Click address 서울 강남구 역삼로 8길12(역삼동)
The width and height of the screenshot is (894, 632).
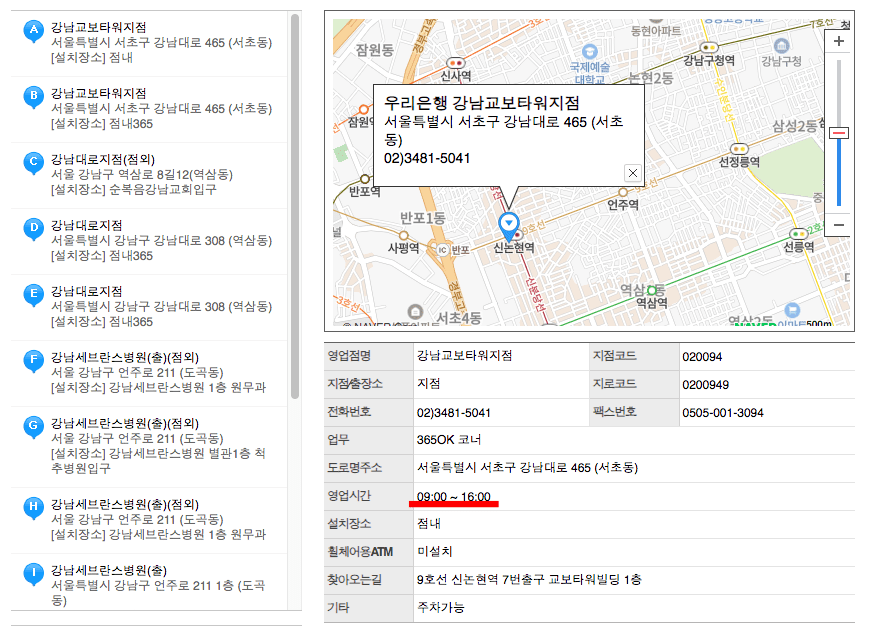142,175
